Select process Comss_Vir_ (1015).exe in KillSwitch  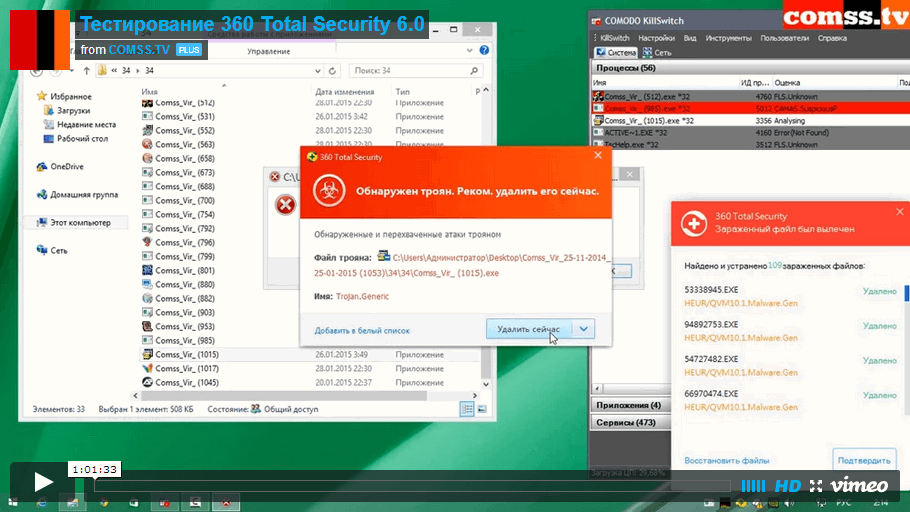tap(751, 121)
